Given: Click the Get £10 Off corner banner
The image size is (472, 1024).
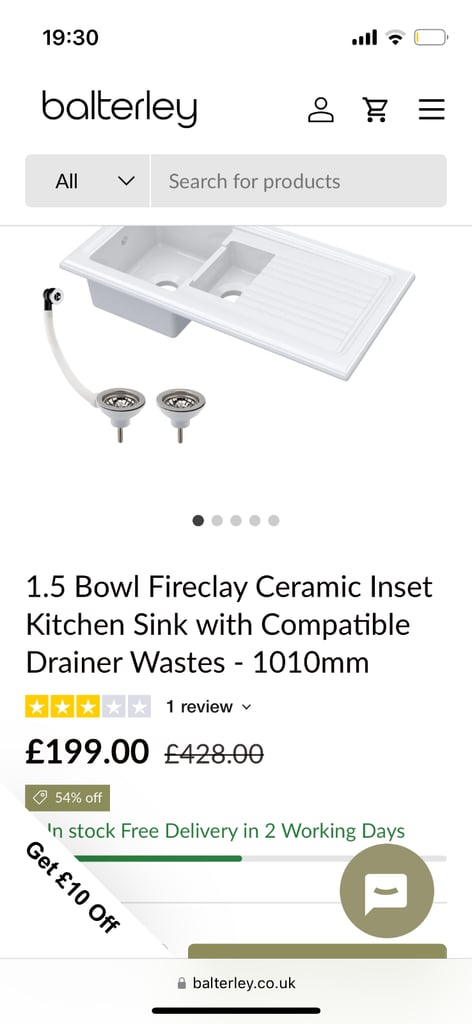Looking at the screenshot, I should pos(73,887).
